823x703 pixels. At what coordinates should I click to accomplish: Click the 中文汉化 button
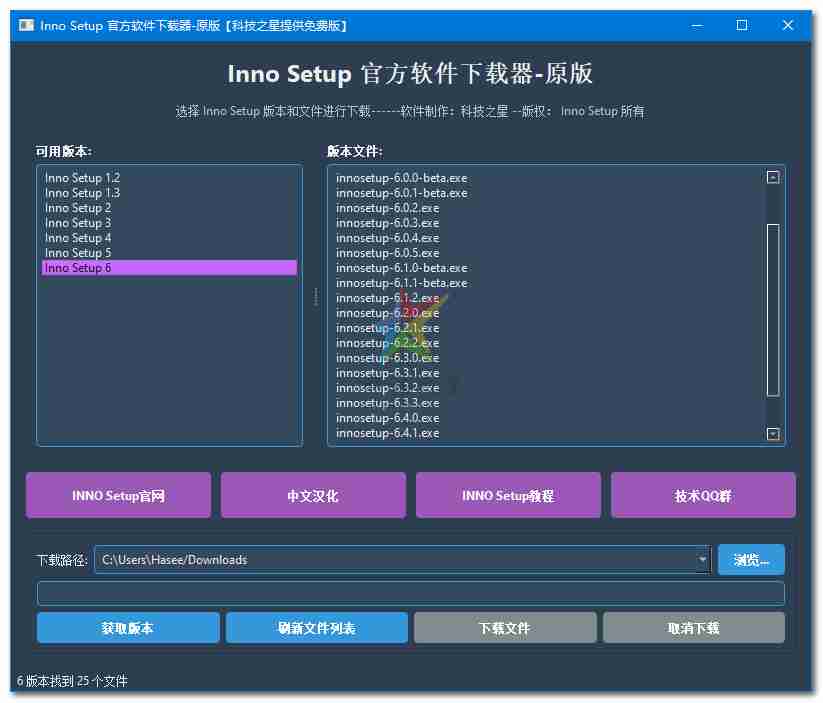click(313, 496)
